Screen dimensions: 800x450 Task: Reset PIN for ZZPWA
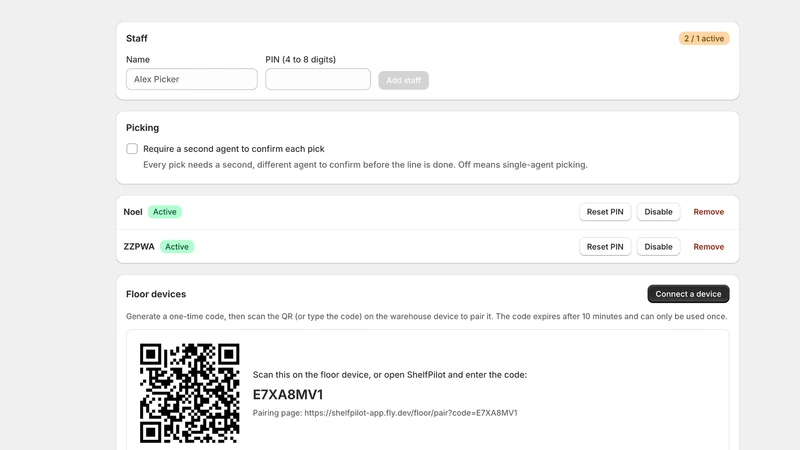605,246
